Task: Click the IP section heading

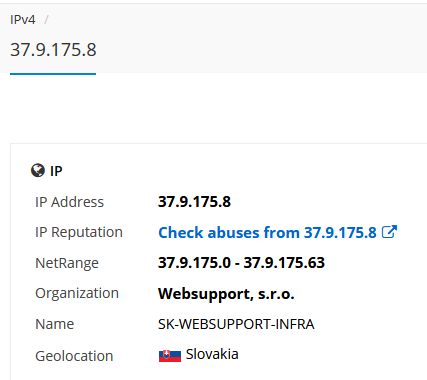Action: coord(56,171)
